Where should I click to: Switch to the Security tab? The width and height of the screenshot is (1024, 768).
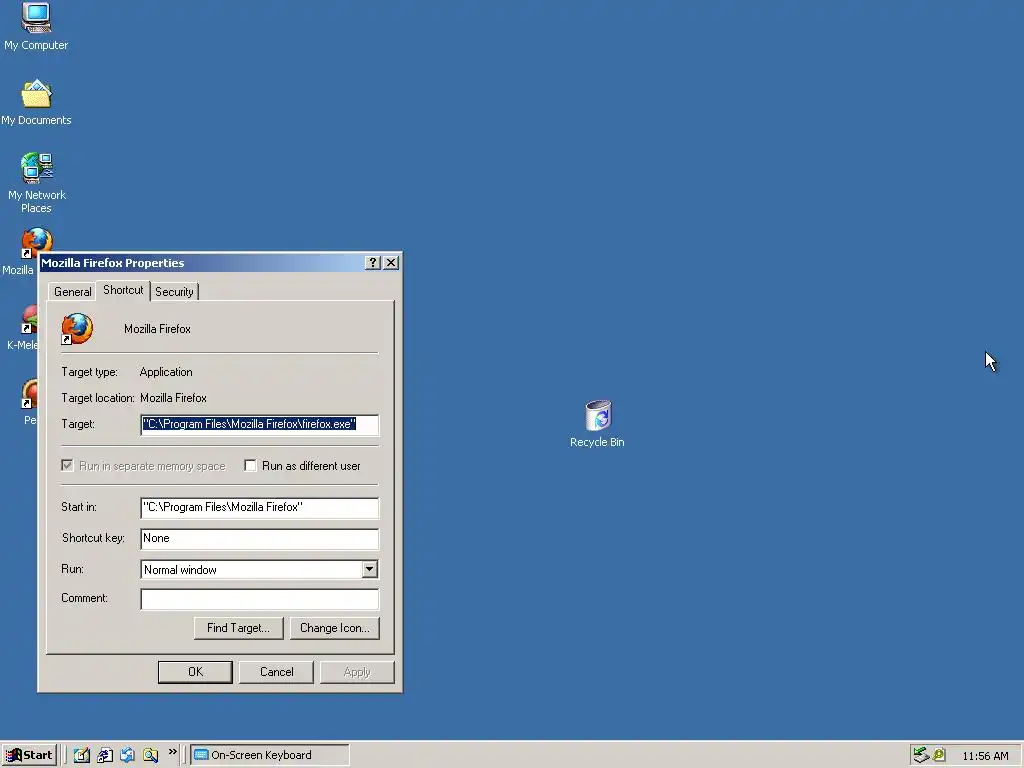(x=174, y=292)
